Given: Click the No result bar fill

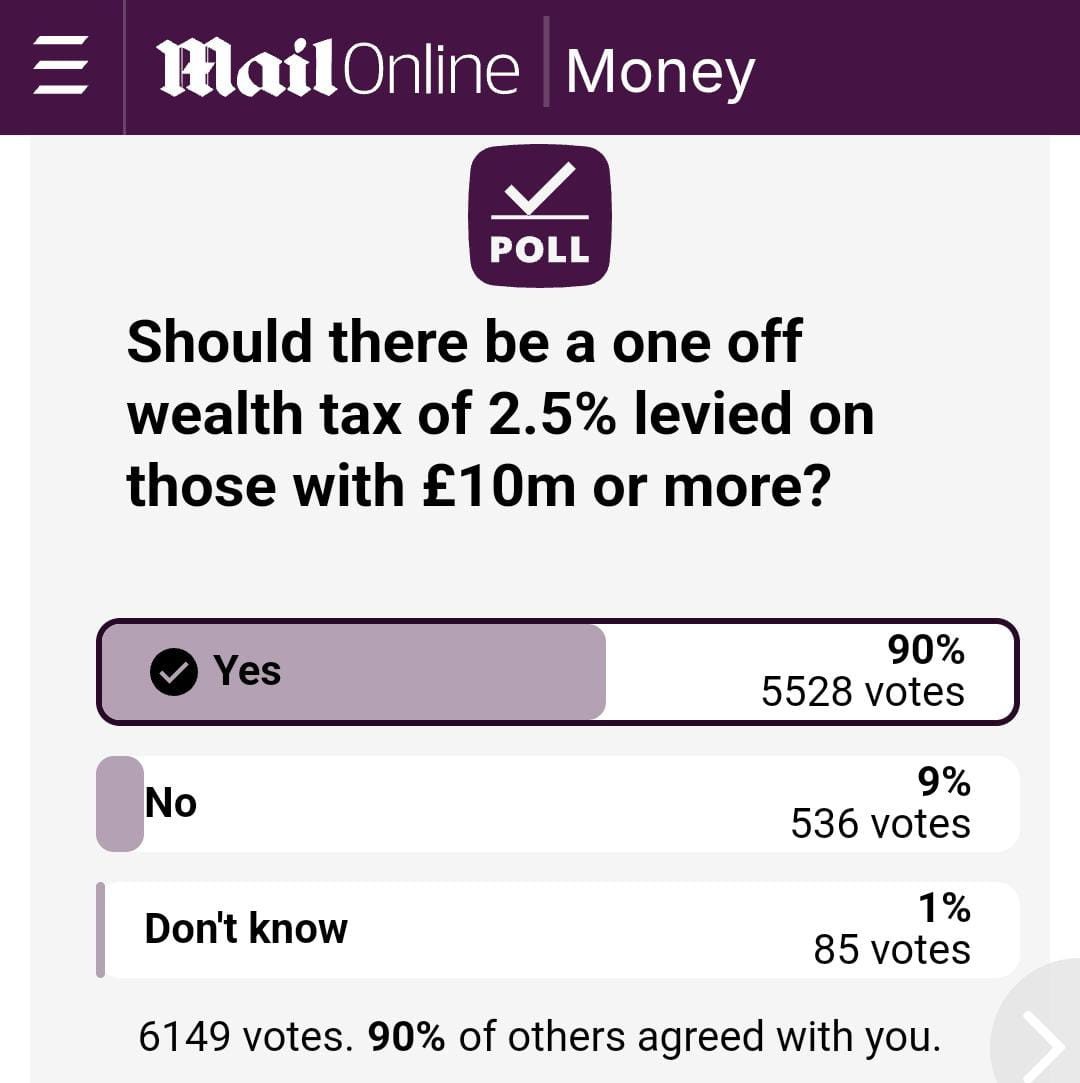Looking at the screenshot, I should [120, 803].
